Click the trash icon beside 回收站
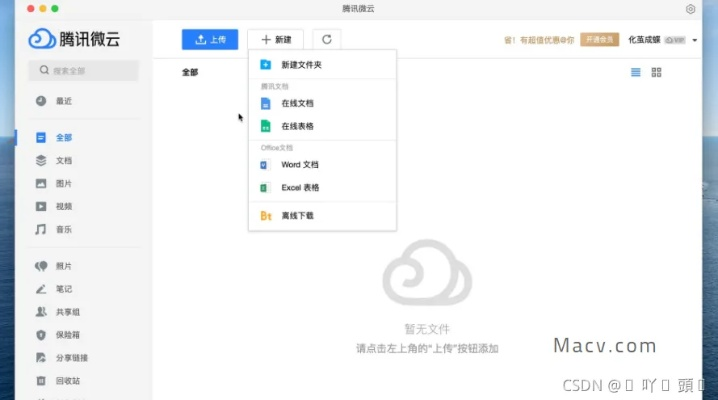The width and height of the screenshot is (718, 400). (x=41, y=380)
